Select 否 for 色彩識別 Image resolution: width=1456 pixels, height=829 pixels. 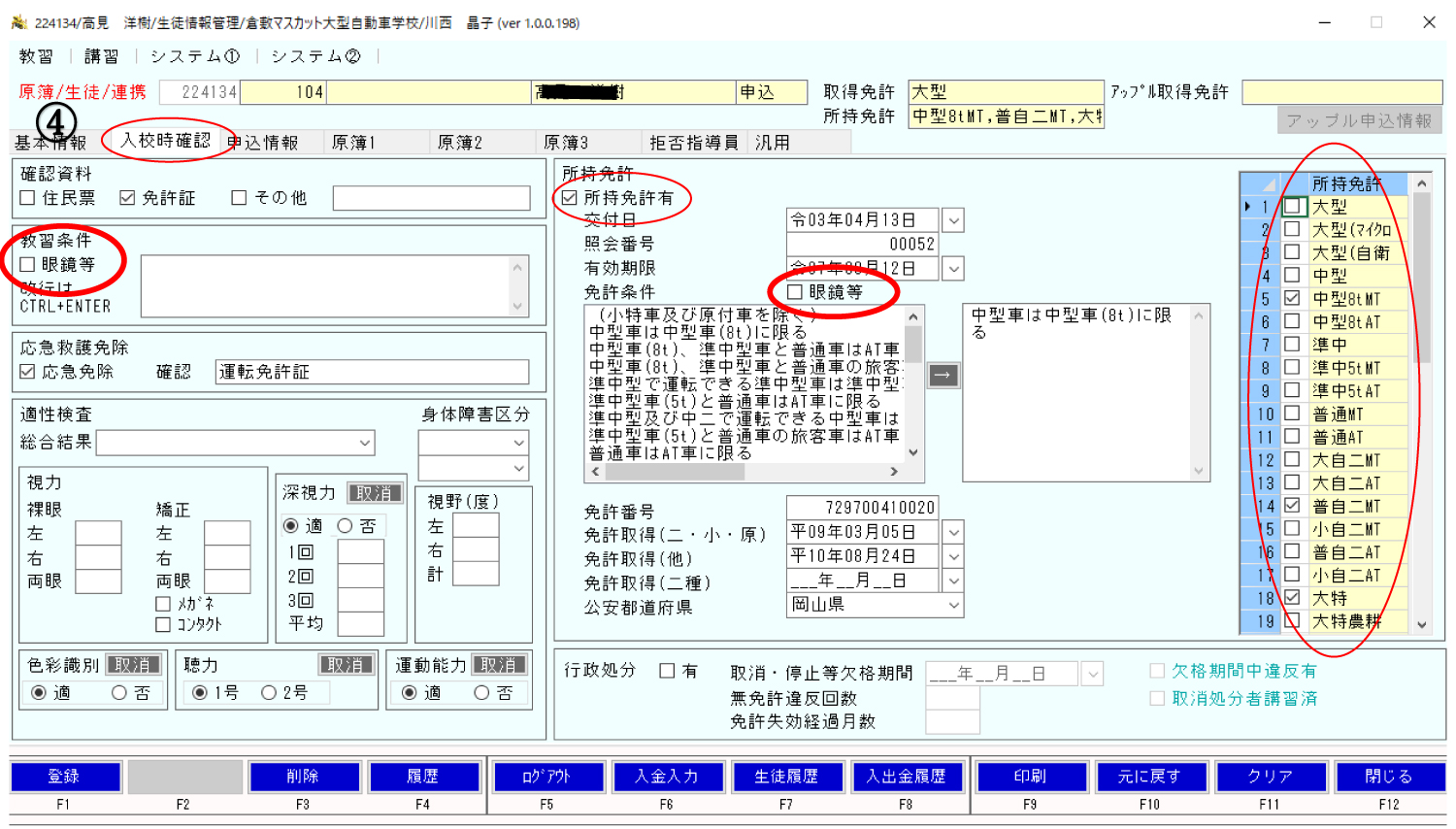click(119, 693)
